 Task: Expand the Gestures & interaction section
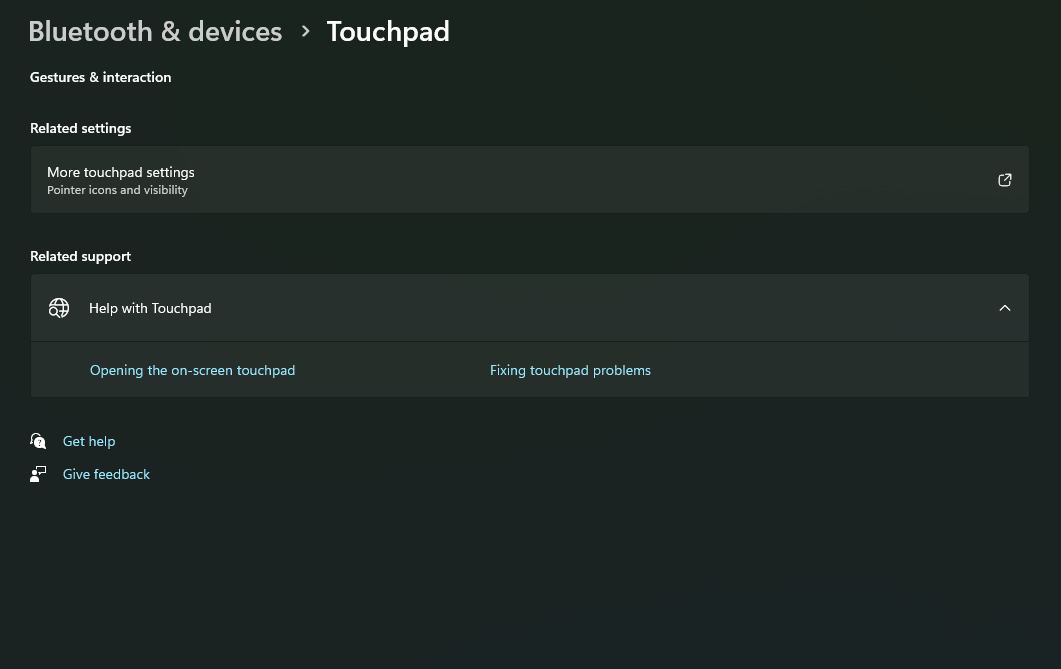click(100, 77)
